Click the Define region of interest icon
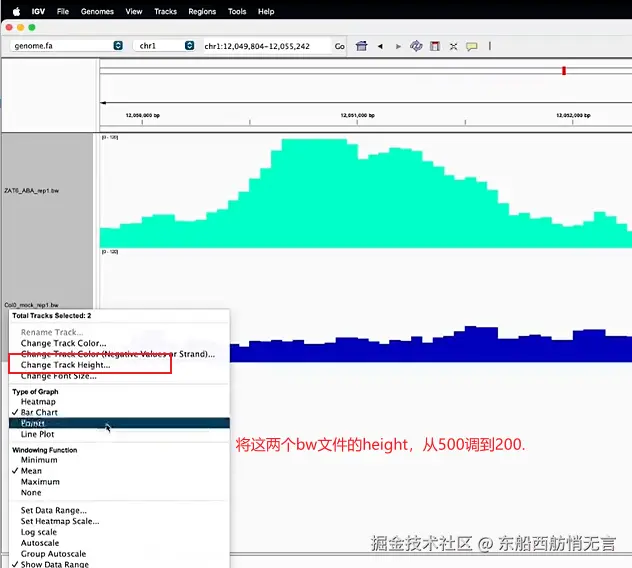 pyautogui.click(x=434, y=46)
